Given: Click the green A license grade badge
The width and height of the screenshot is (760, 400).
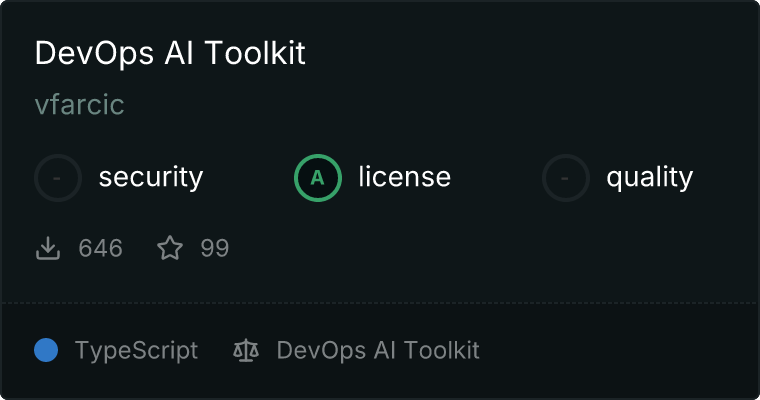Looking at the screenshot, I should (318, 178).
